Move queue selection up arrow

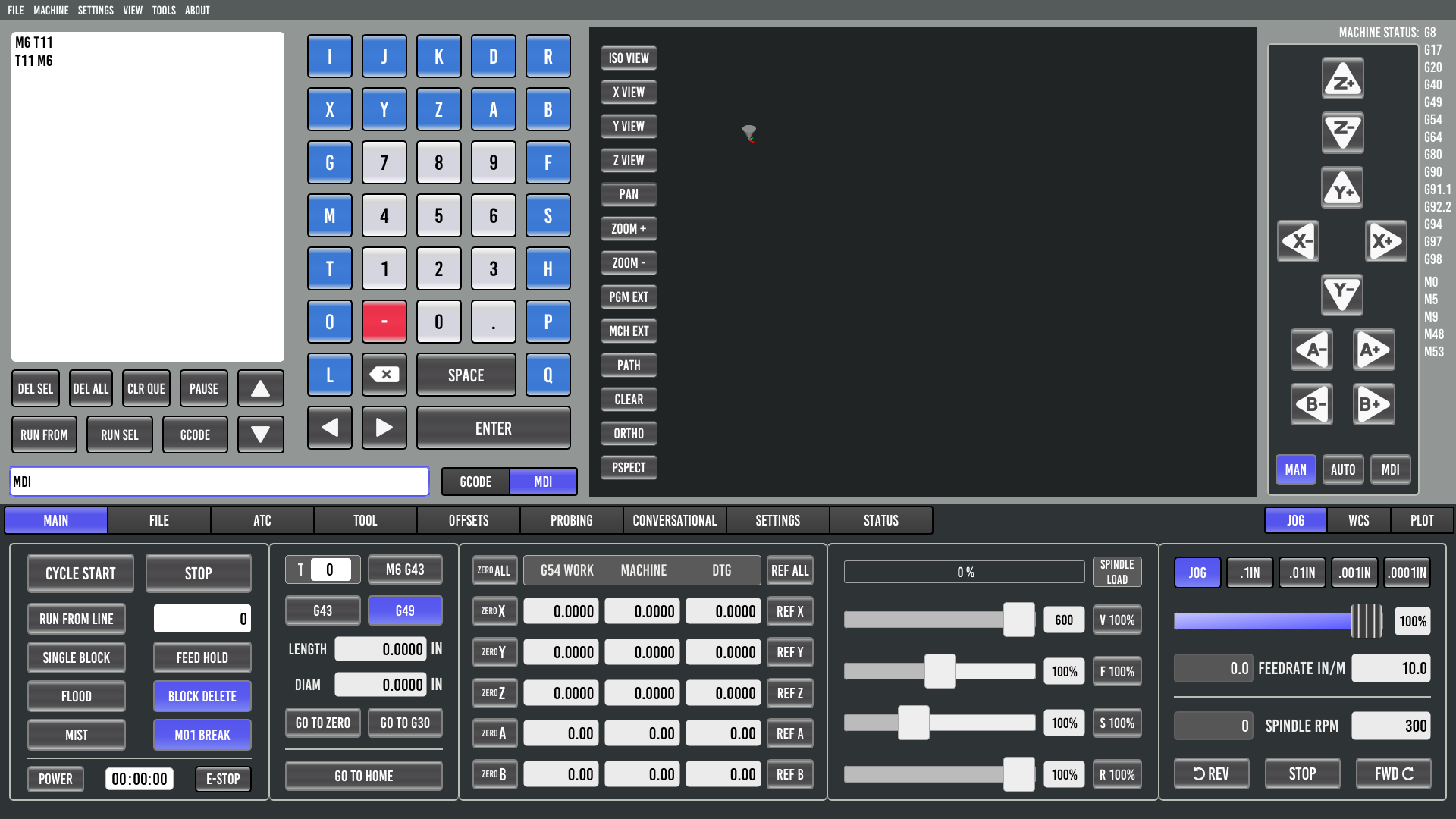[x=260, y=389]
